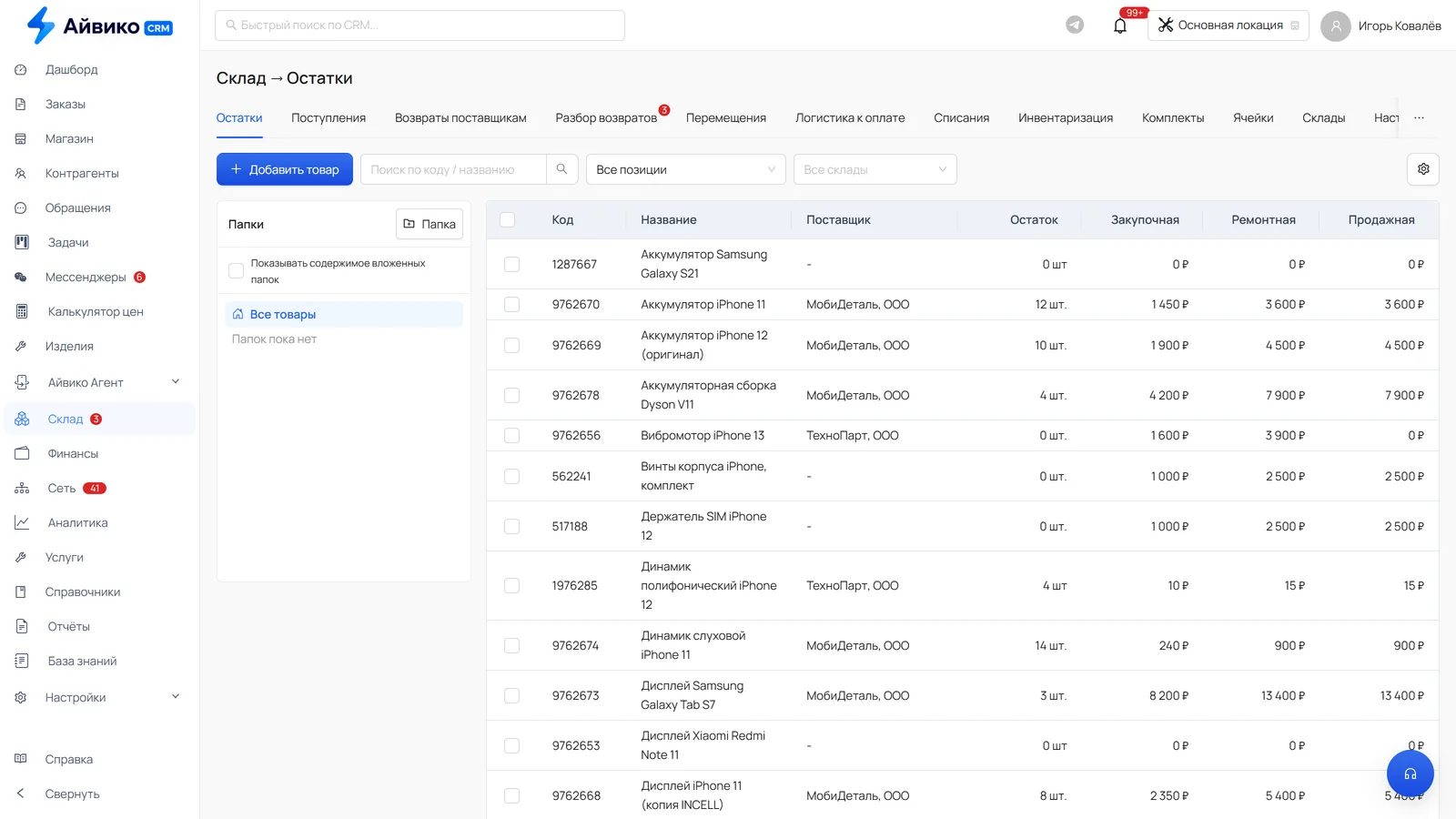Open the Все позиции dropdown
The image size is (1456, 819).
click(x=686, y=169)
